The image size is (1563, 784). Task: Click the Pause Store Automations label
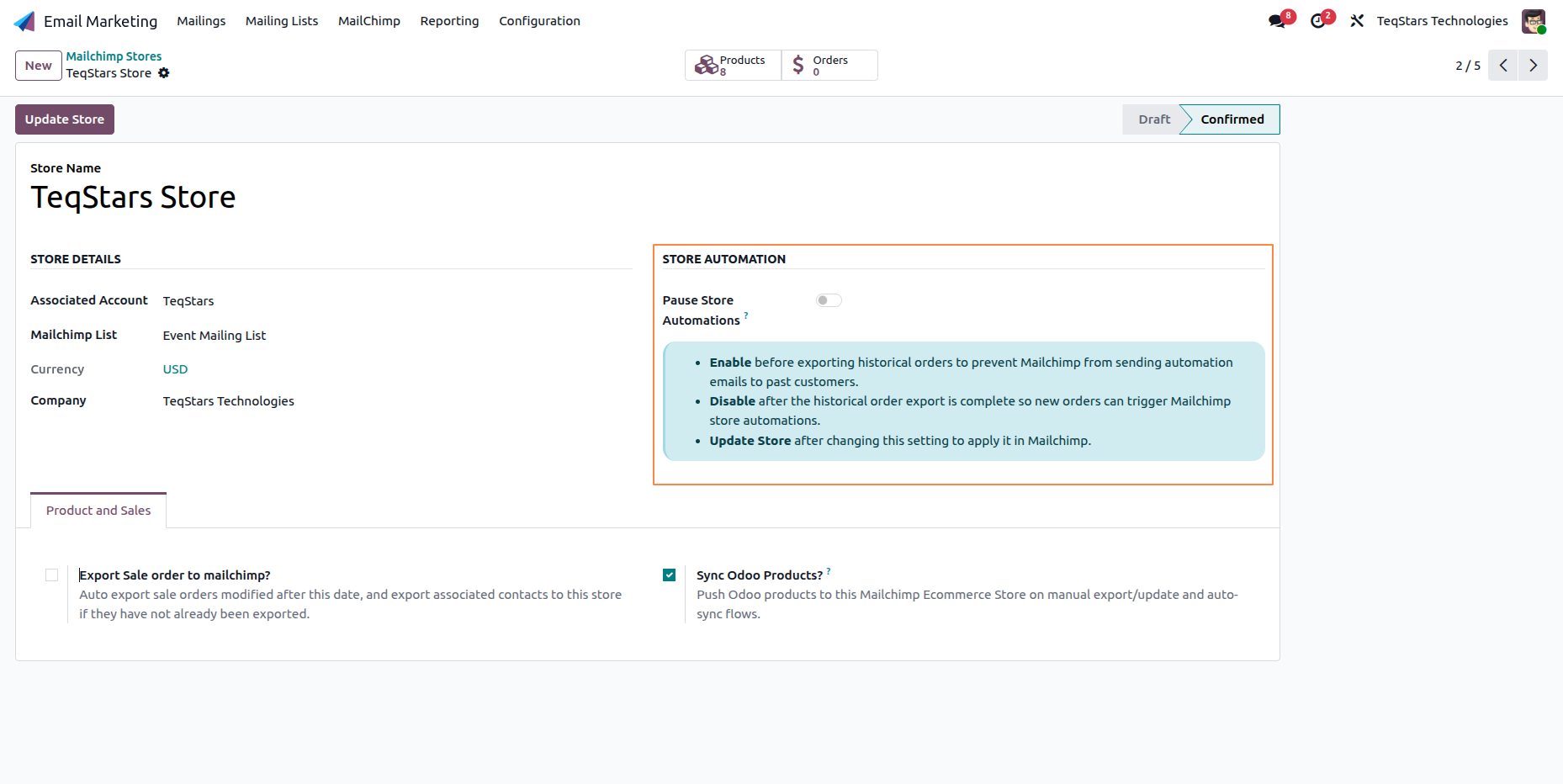[701, 310]
